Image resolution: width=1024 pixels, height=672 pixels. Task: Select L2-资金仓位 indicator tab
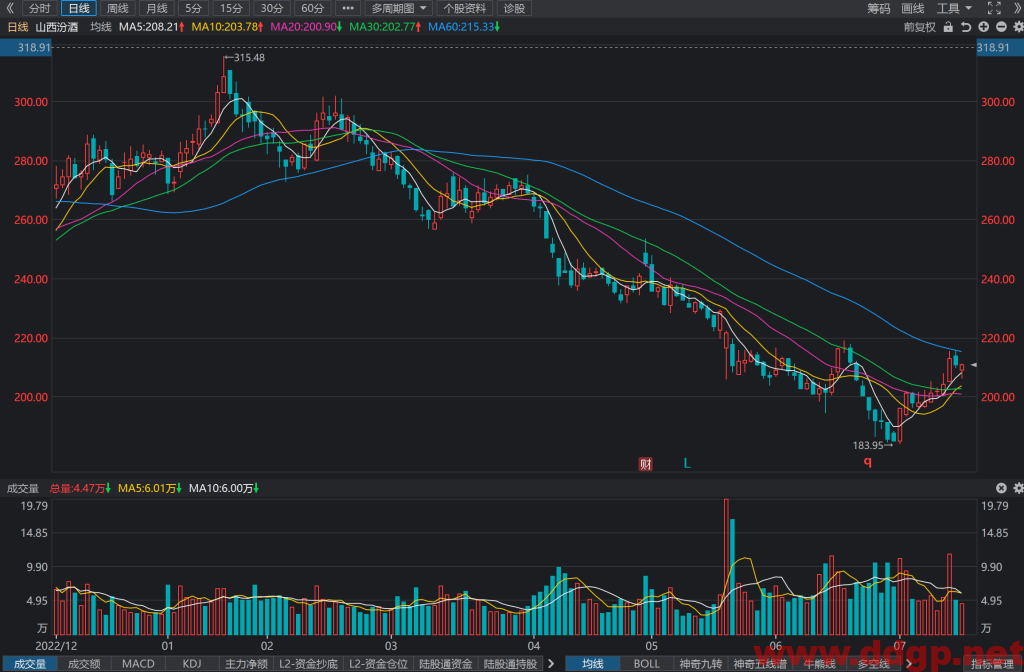[x=378, y=664]
